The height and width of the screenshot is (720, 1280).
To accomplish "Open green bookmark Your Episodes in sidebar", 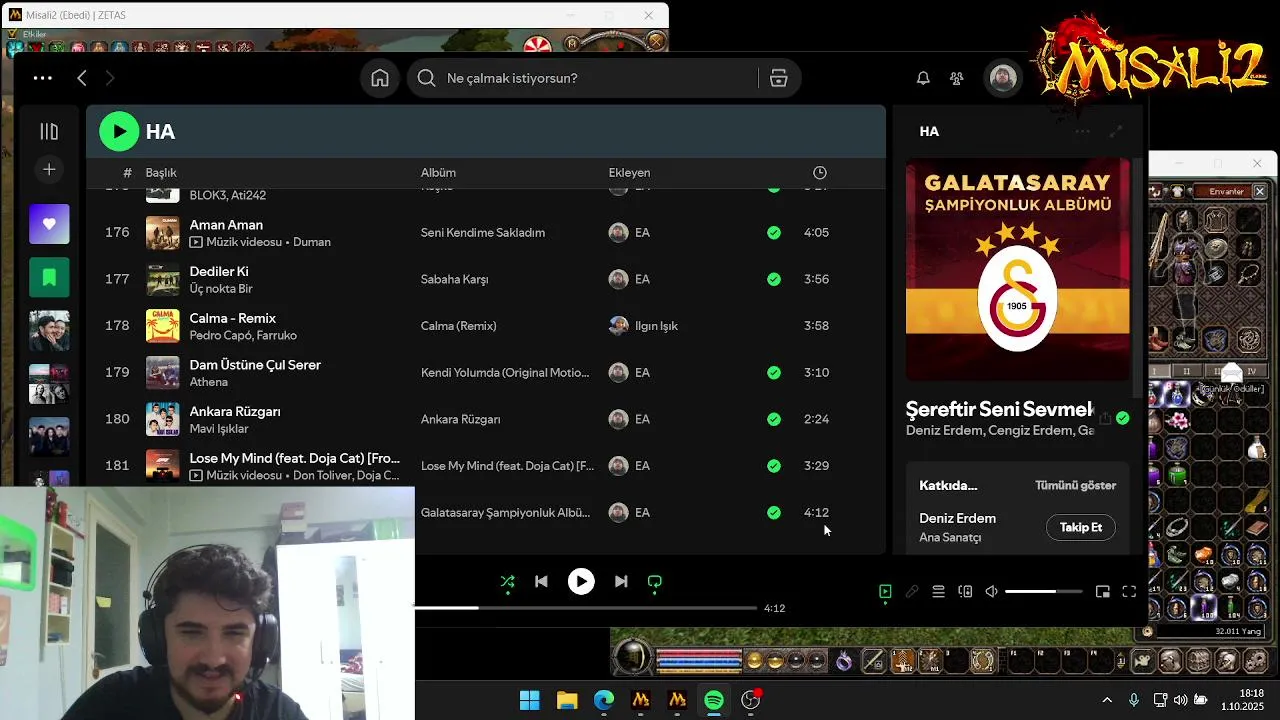I will (49, 277).
